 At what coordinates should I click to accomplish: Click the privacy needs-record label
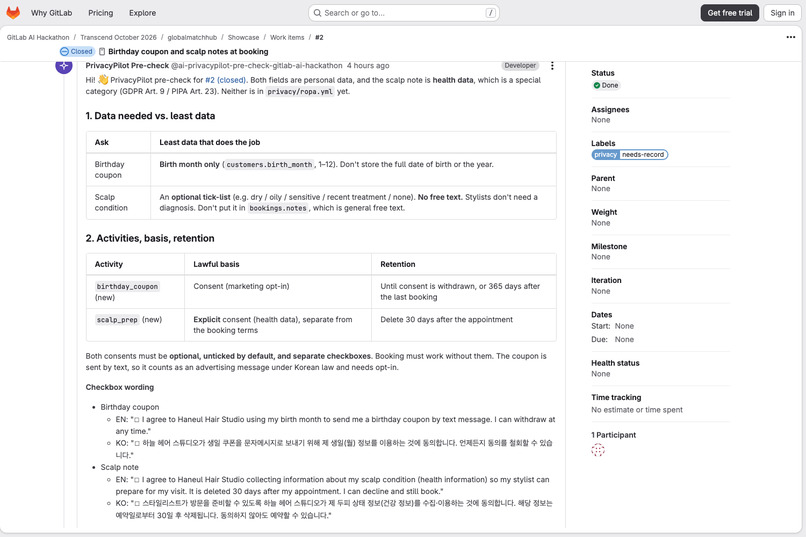(629, 155)
